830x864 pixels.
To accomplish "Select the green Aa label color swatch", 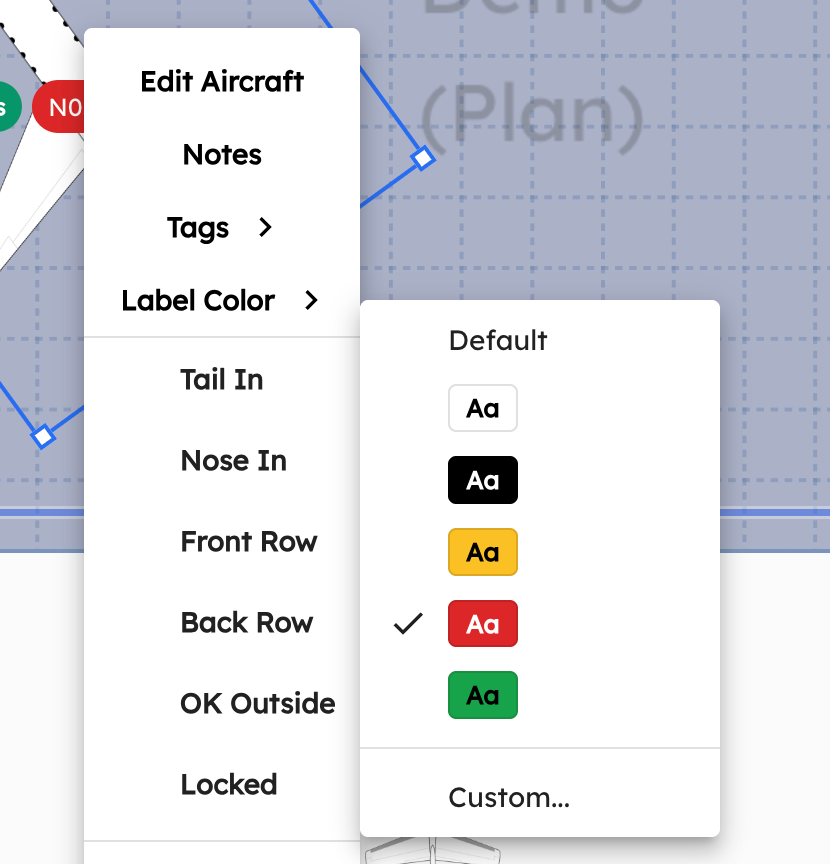I will 483,695.
